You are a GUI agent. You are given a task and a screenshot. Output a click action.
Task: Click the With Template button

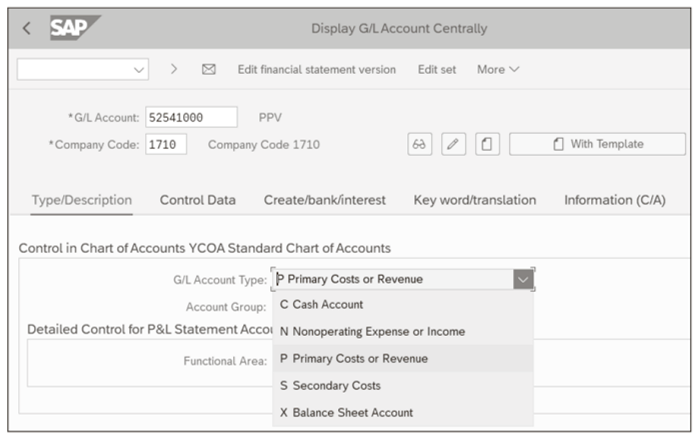[597, 144]
